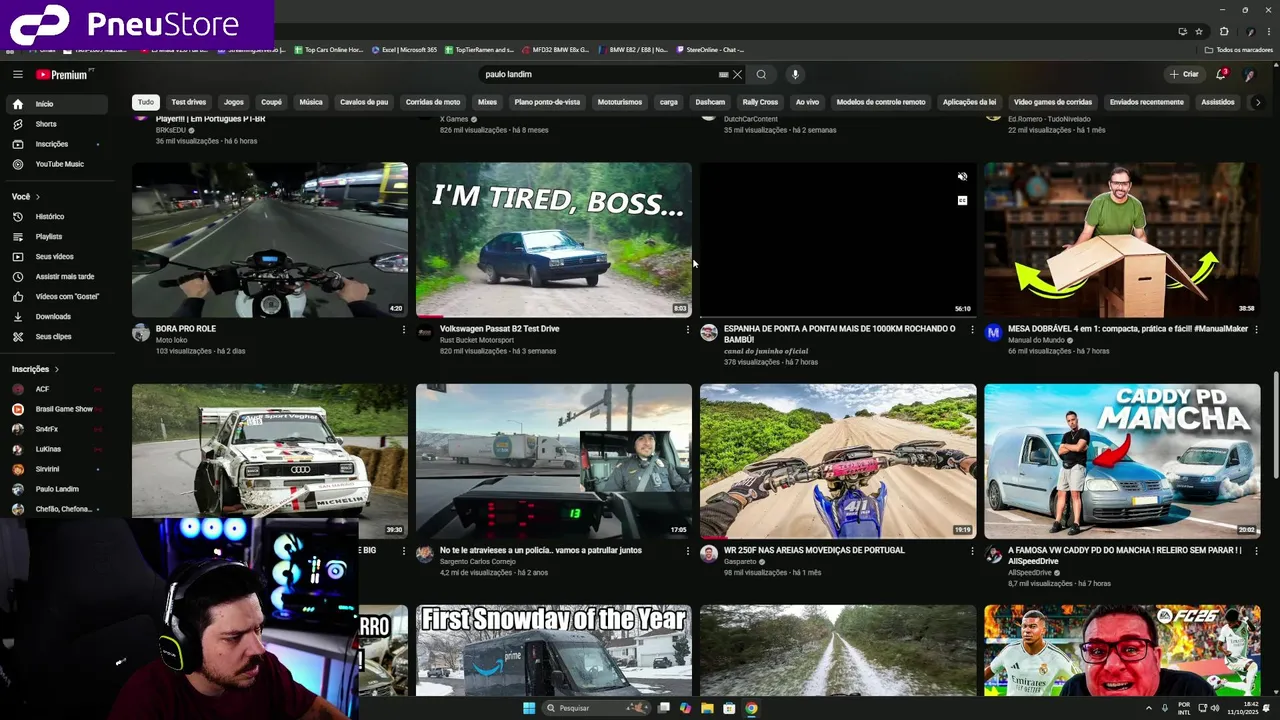Open Shorts from the sidebar

(58, 124)
